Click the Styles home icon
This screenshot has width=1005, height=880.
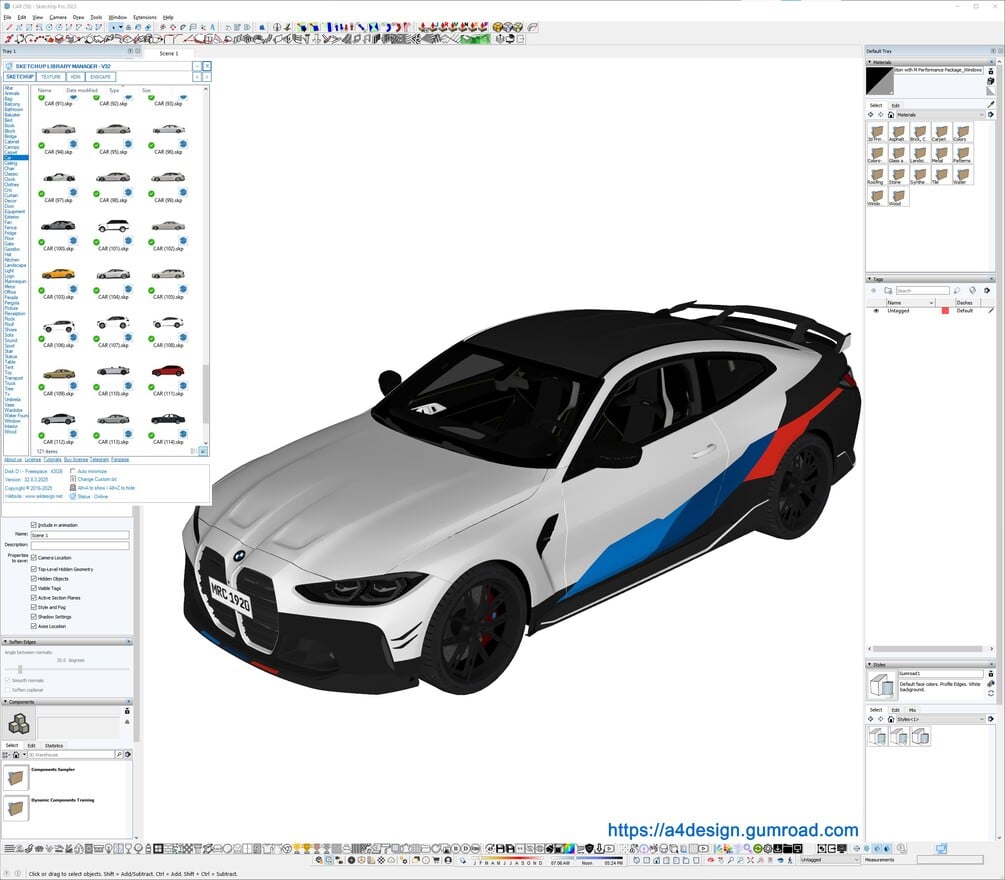[891, 719]
